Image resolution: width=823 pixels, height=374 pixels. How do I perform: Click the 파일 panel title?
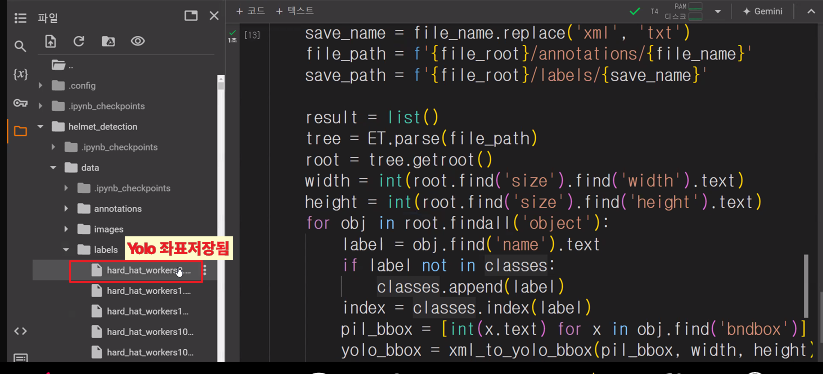[x=48, y=18]
